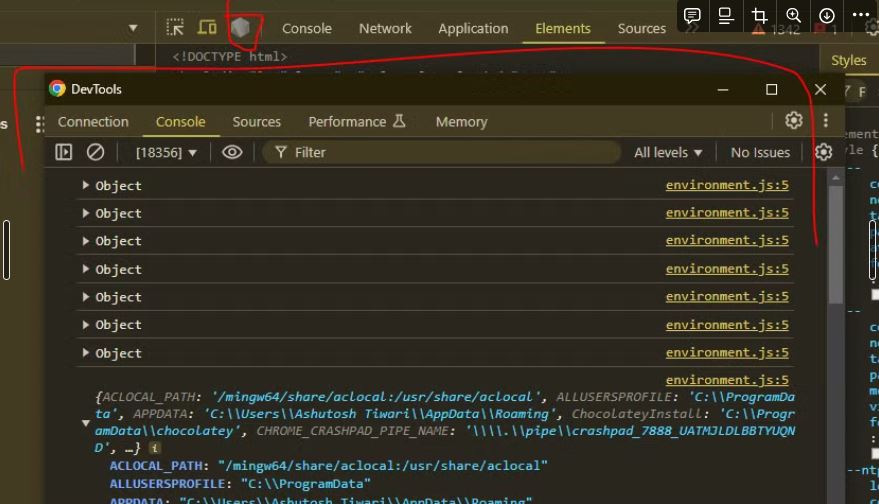Viewport: 879px width, 504px height.
Task: Open the All levels log dropdown
Action: click(x=668, y=152)
